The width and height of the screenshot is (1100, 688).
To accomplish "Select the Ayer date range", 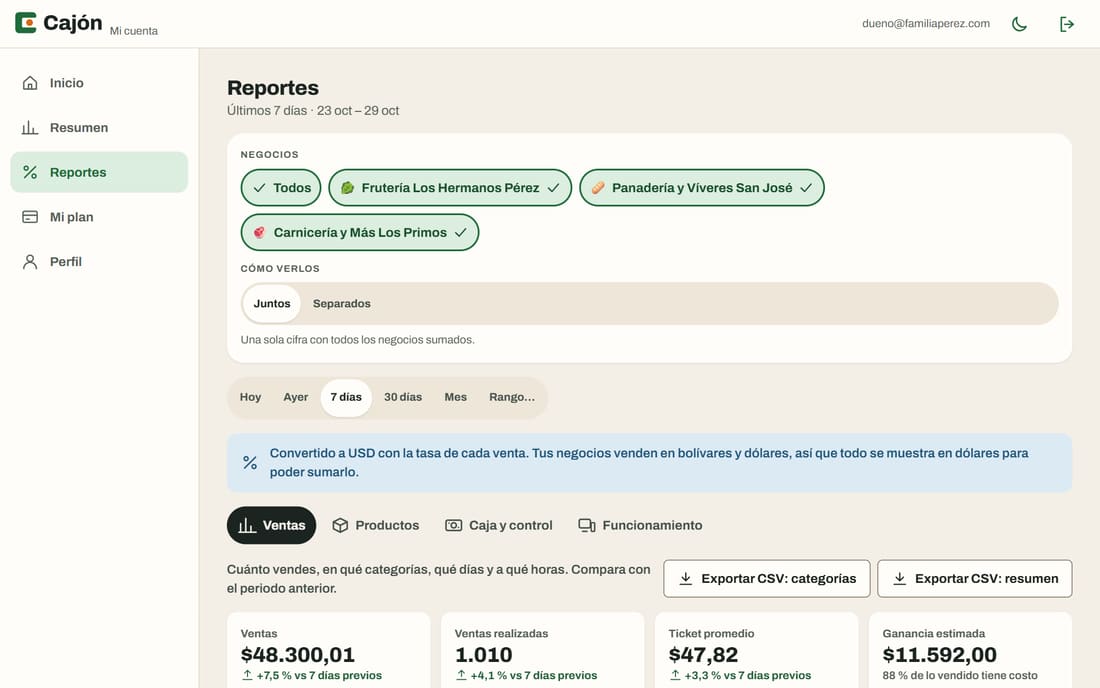I will pos(295,397).
